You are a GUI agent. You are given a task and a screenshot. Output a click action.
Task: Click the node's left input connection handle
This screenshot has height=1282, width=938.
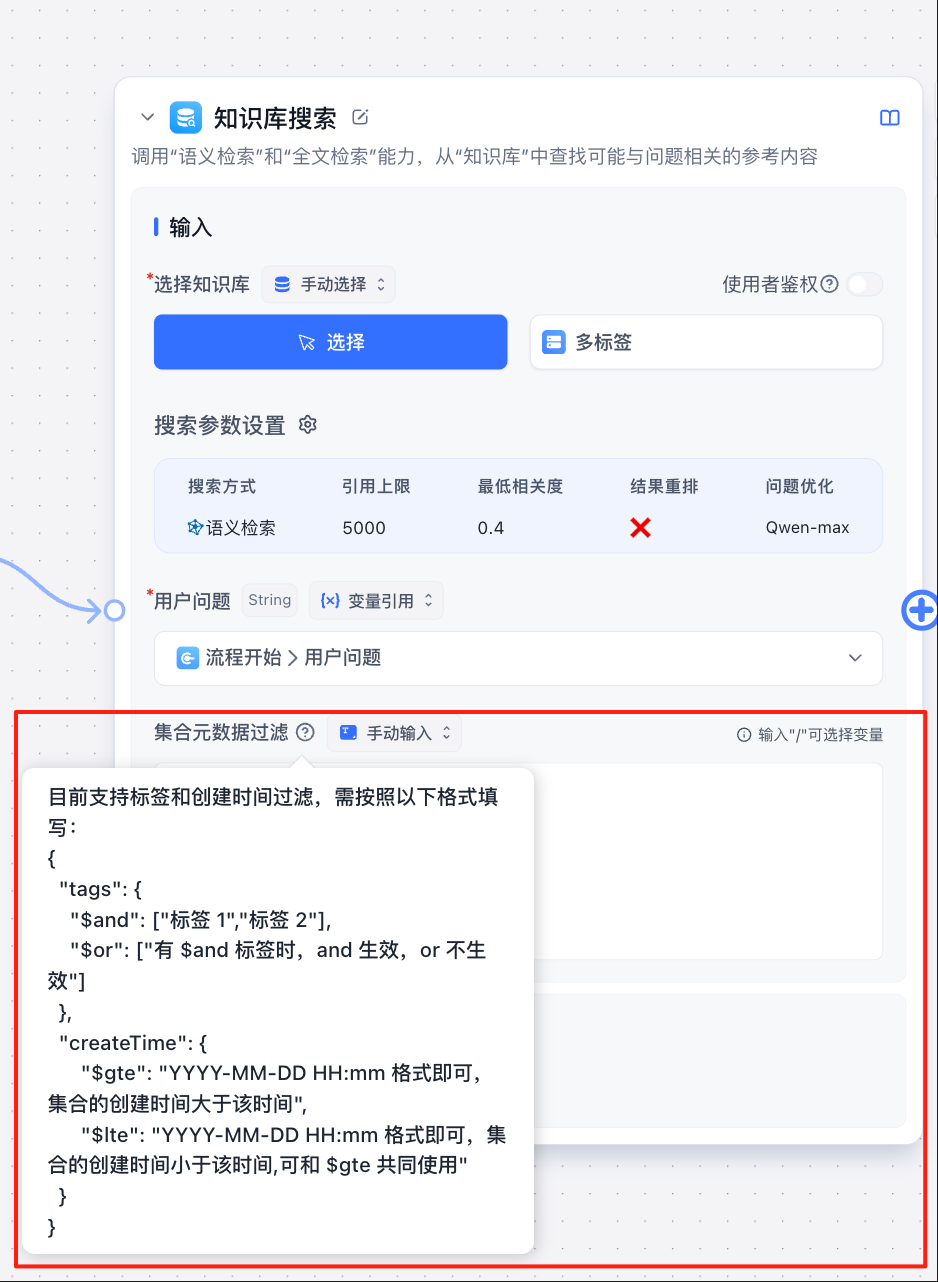tap(114, 609)
